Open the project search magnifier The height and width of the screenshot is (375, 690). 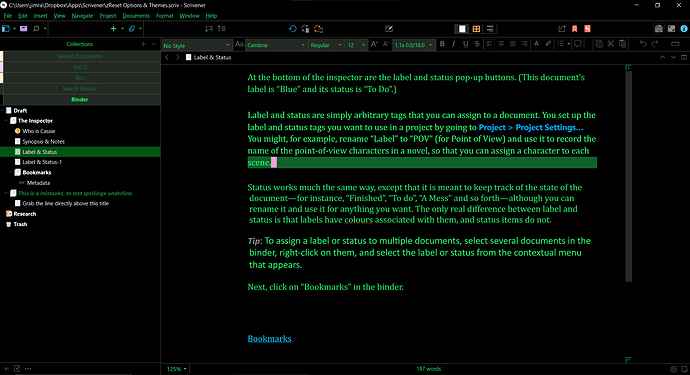[36, 29]
